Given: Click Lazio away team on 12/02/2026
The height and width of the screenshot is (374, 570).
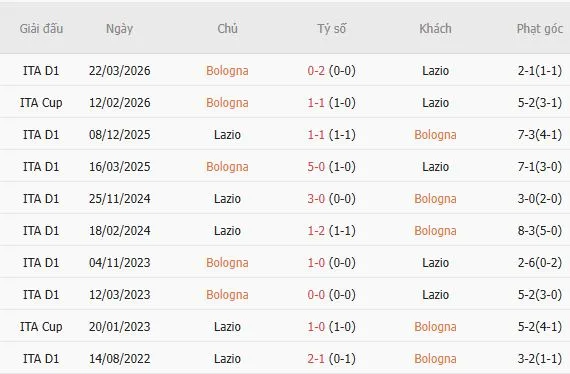Looking at the screenshot, I should (435, 102).
